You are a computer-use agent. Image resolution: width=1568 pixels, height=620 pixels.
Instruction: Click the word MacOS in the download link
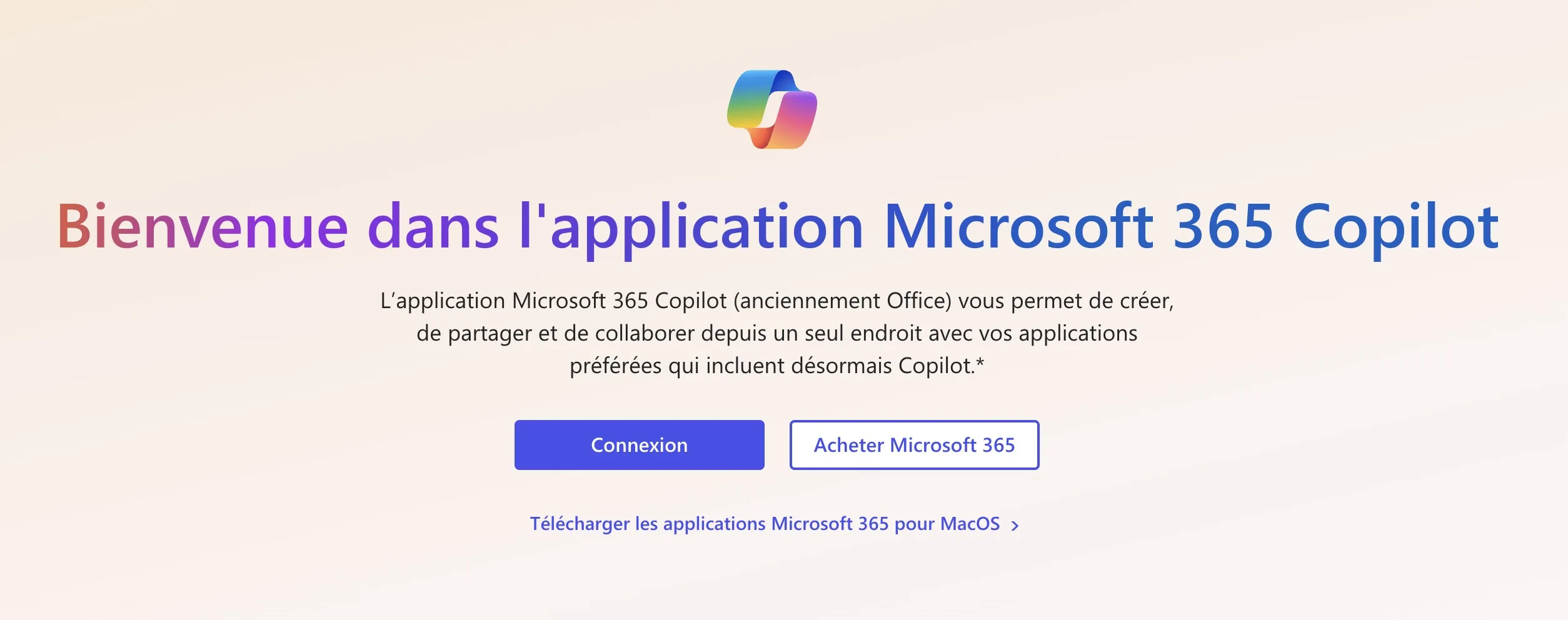coord(970,524)
